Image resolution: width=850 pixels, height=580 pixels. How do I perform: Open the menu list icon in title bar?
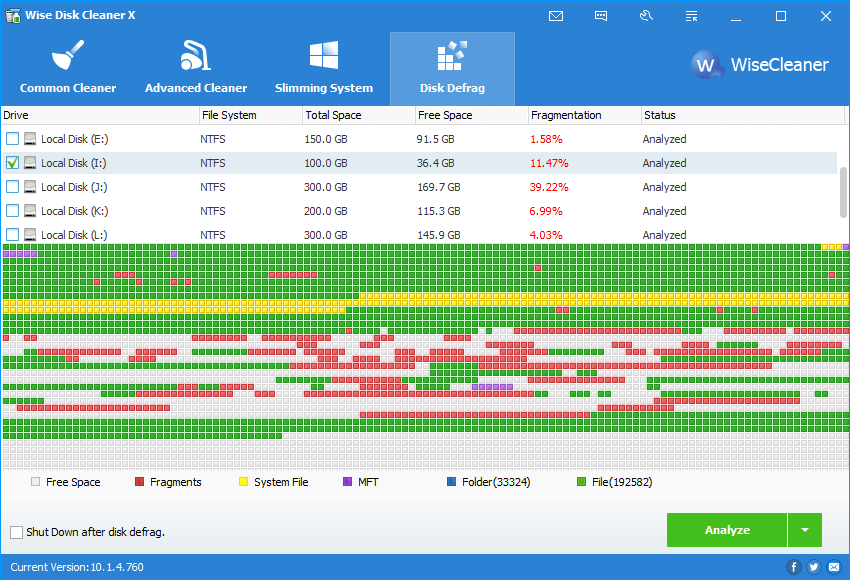click(691, 16)
